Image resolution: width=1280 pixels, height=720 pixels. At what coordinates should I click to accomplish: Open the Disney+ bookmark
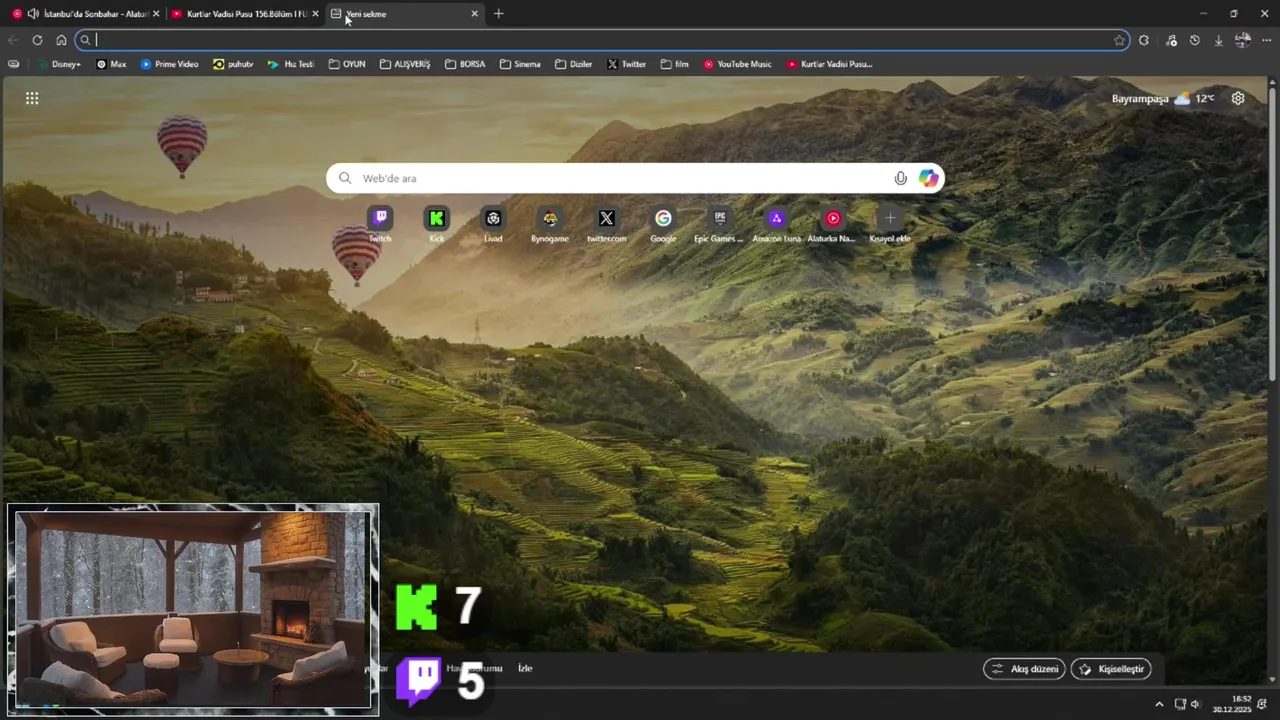59,64
